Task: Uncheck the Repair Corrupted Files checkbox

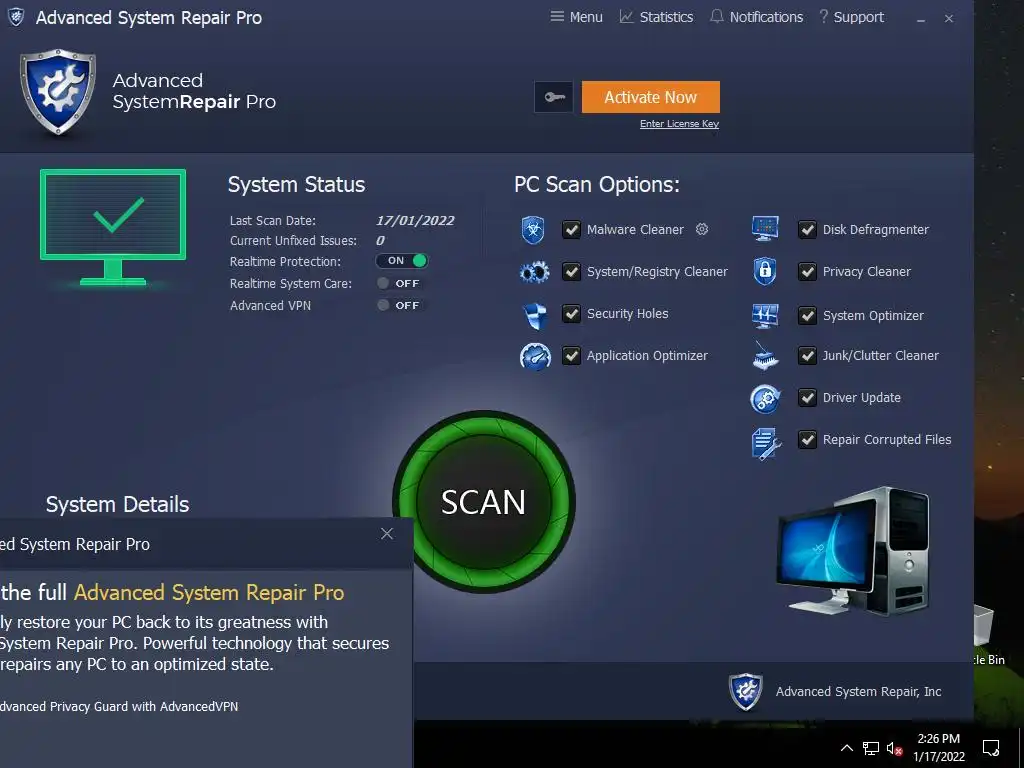Action: (x=808, y=440)
